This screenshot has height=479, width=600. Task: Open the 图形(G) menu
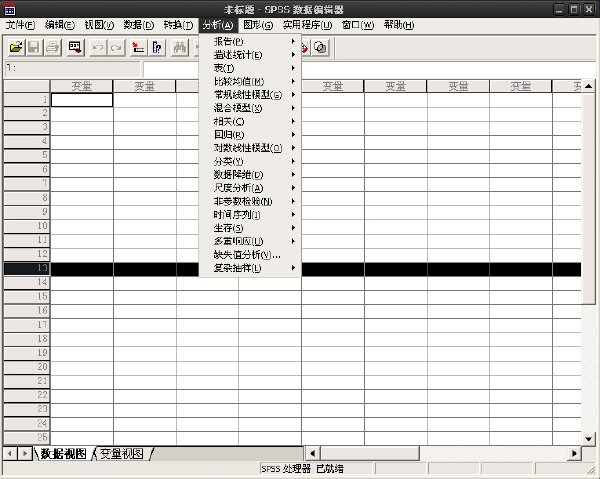(258, 25)
